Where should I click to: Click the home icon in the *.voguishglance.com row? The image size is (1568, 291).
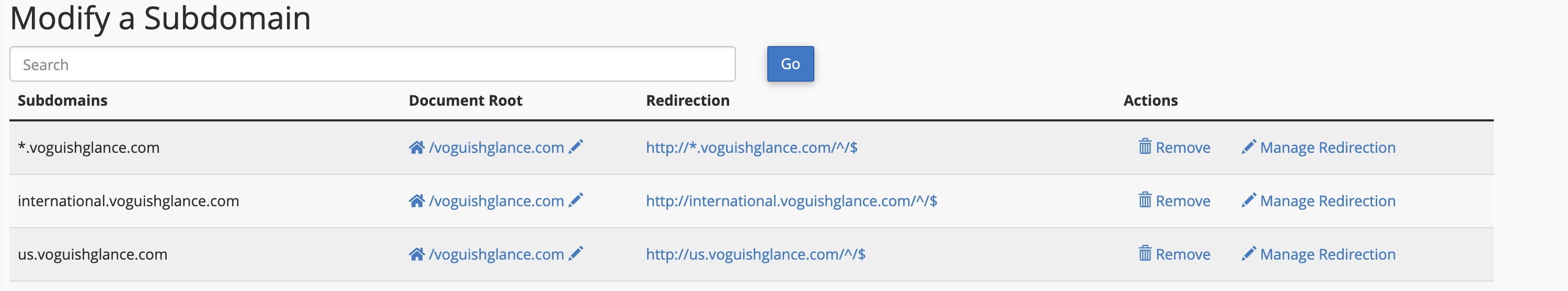[x=417, y=147]
